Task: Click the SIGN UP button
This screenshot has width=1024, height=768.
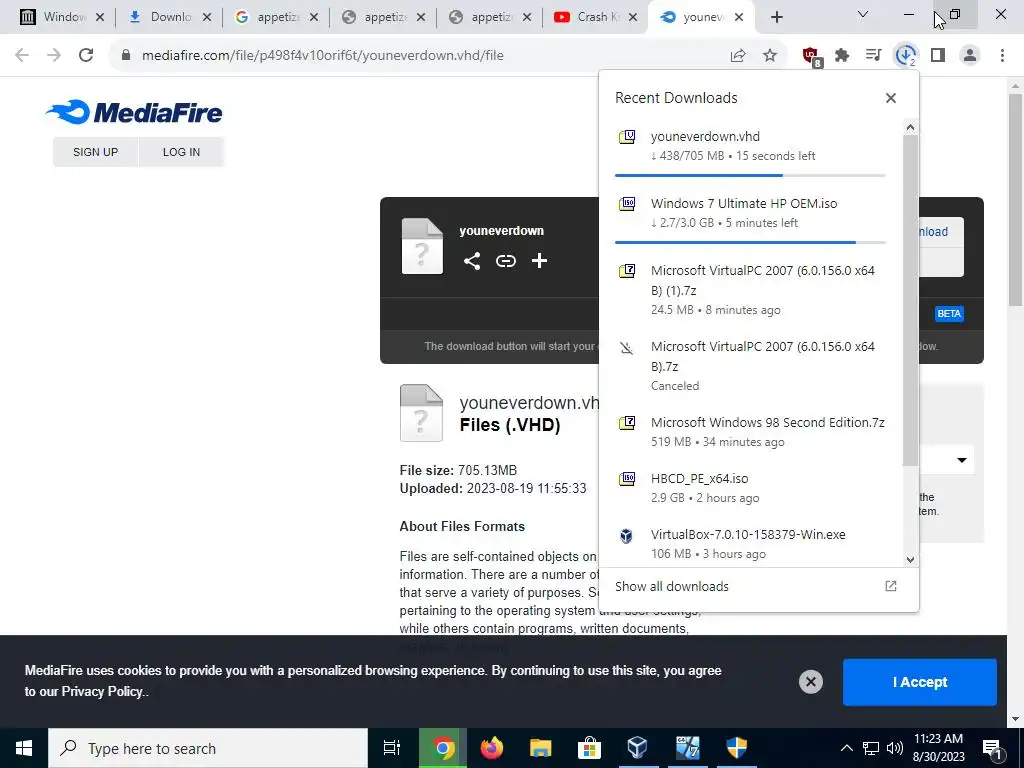Action: (x=95, y=152)
